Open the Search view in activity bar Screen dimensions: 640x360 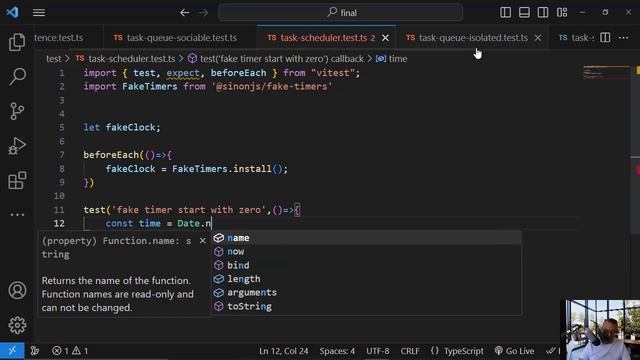17,76
